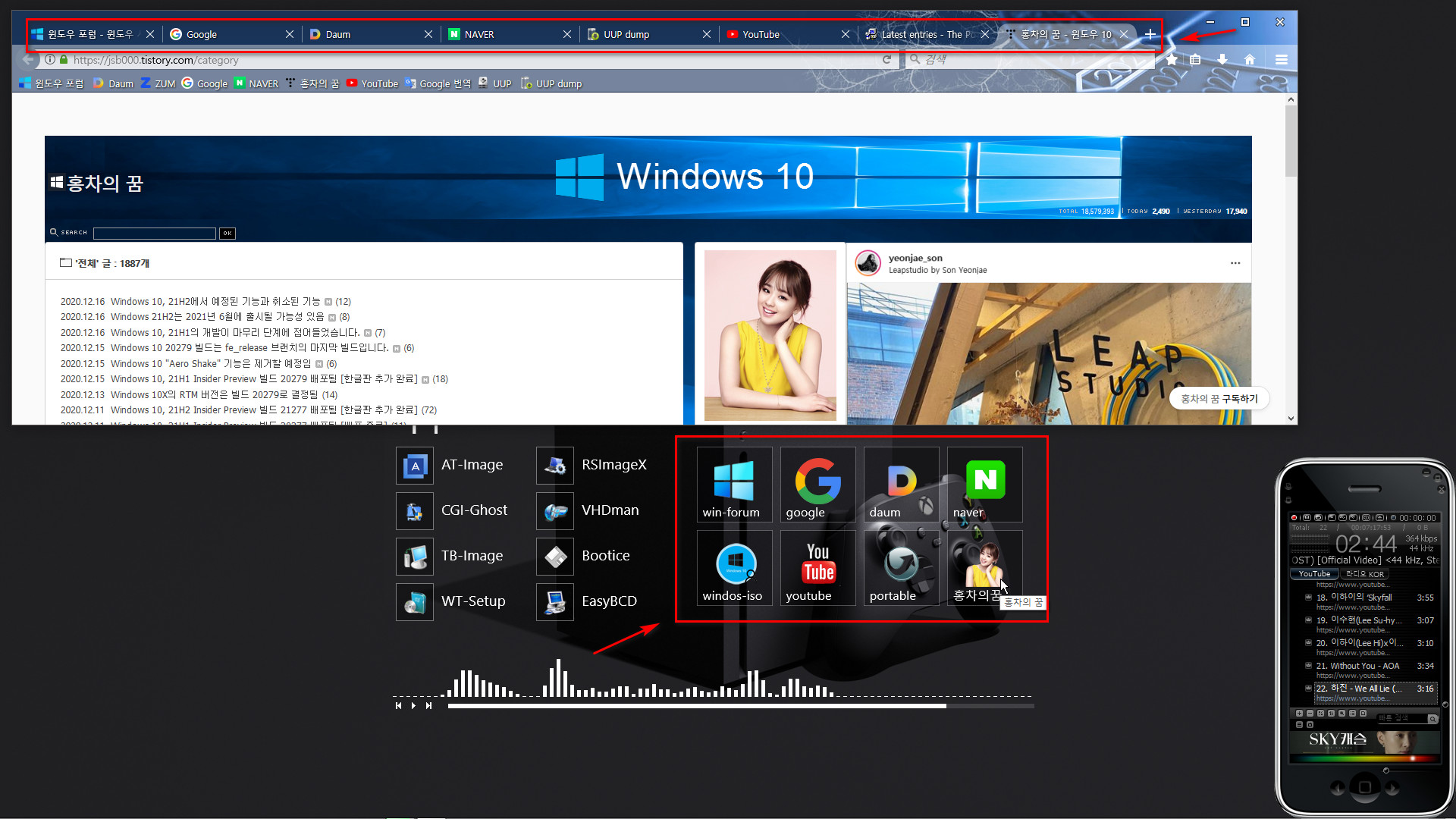Viewport: 1456px width, 819px height.
Task: Open a new tab with plus button
Action: 1150,34
